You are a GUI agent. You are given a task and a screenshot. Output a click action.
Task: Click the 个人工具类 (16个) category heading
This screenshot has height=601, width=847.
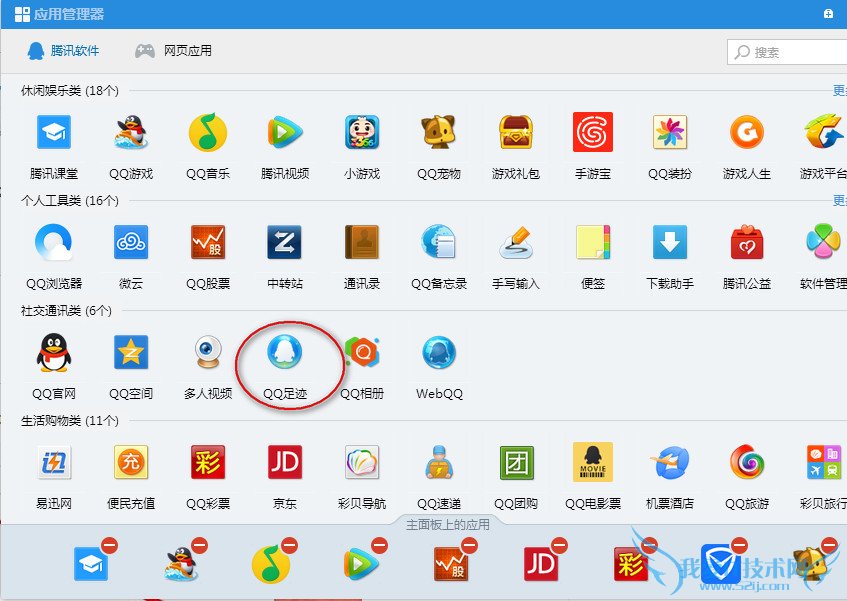click(70, 201)
